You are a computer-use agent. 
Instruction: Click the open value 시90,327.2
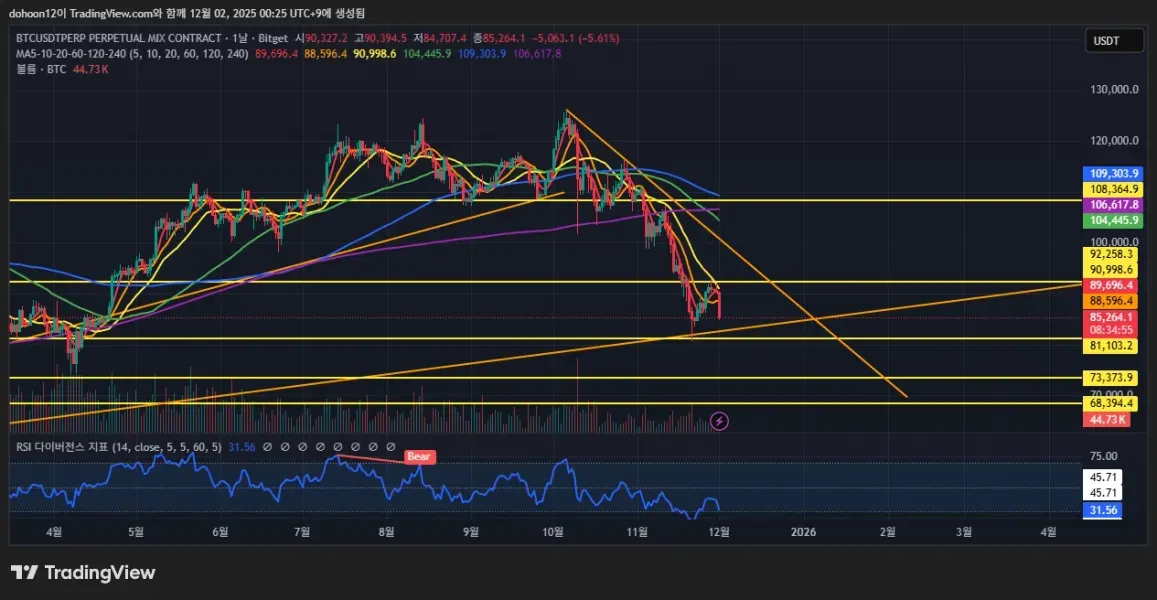(x=321, y=38)
